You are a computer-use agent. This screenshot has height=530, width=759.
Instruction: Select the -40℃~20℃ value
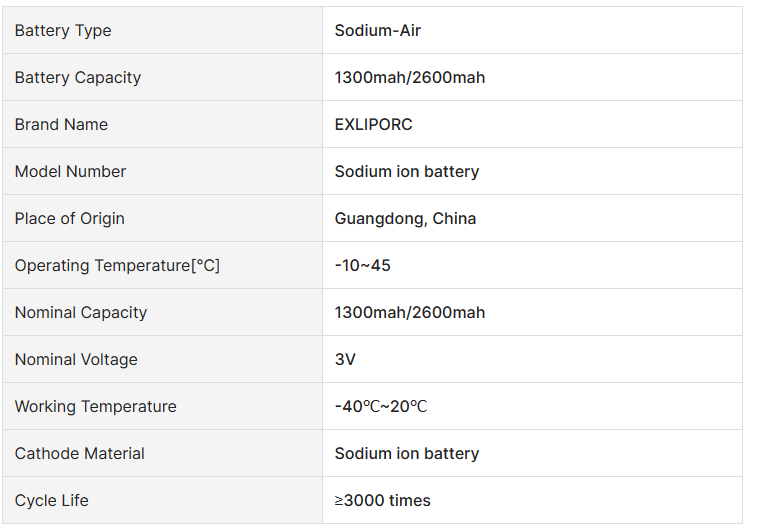(381, 407)
